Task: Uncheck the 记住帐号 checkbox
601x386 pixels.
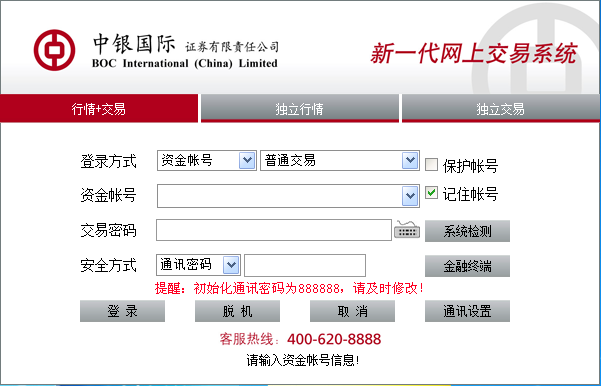Action: (431, 192)
